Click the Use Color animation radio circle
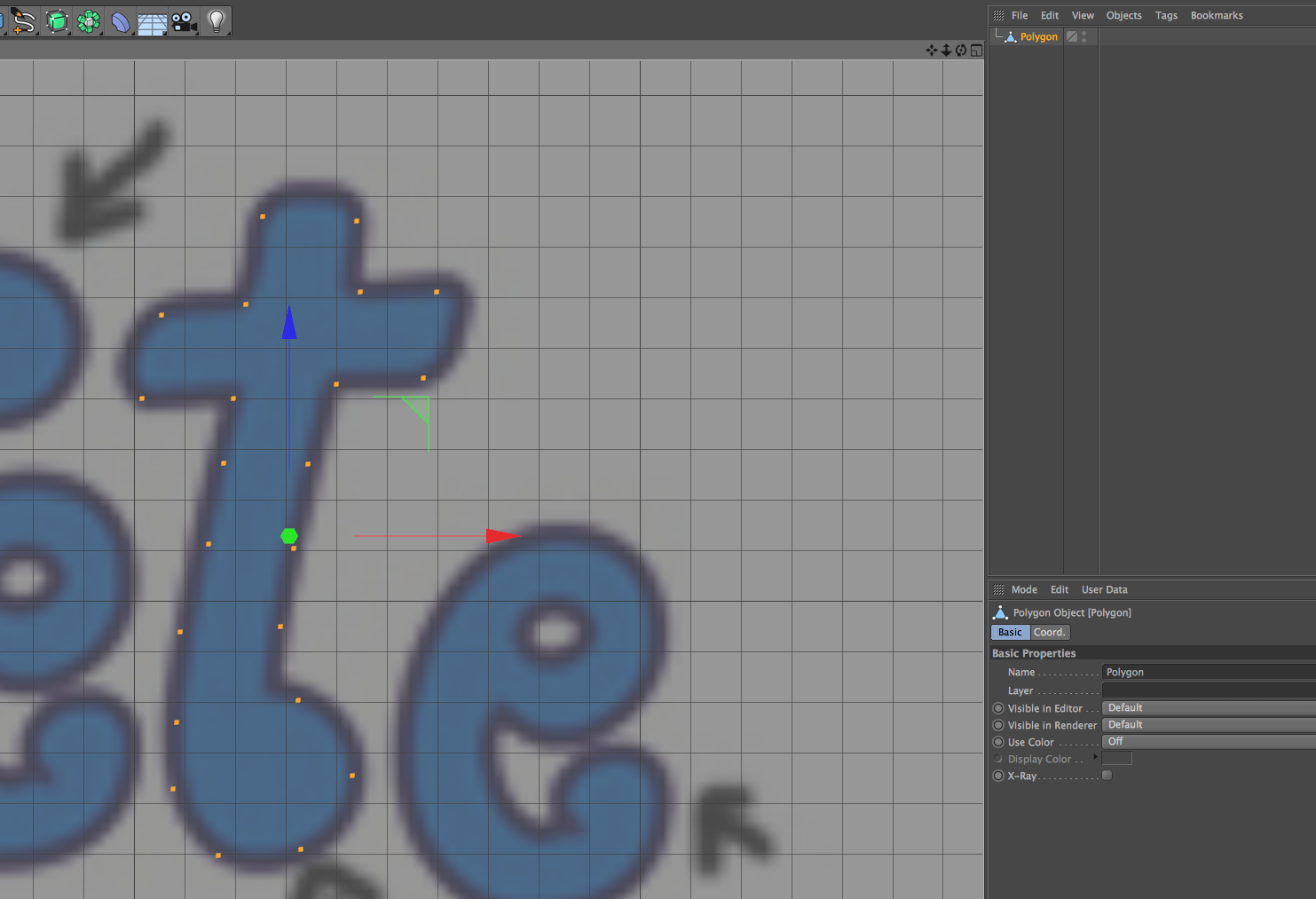 click(998, 742)
